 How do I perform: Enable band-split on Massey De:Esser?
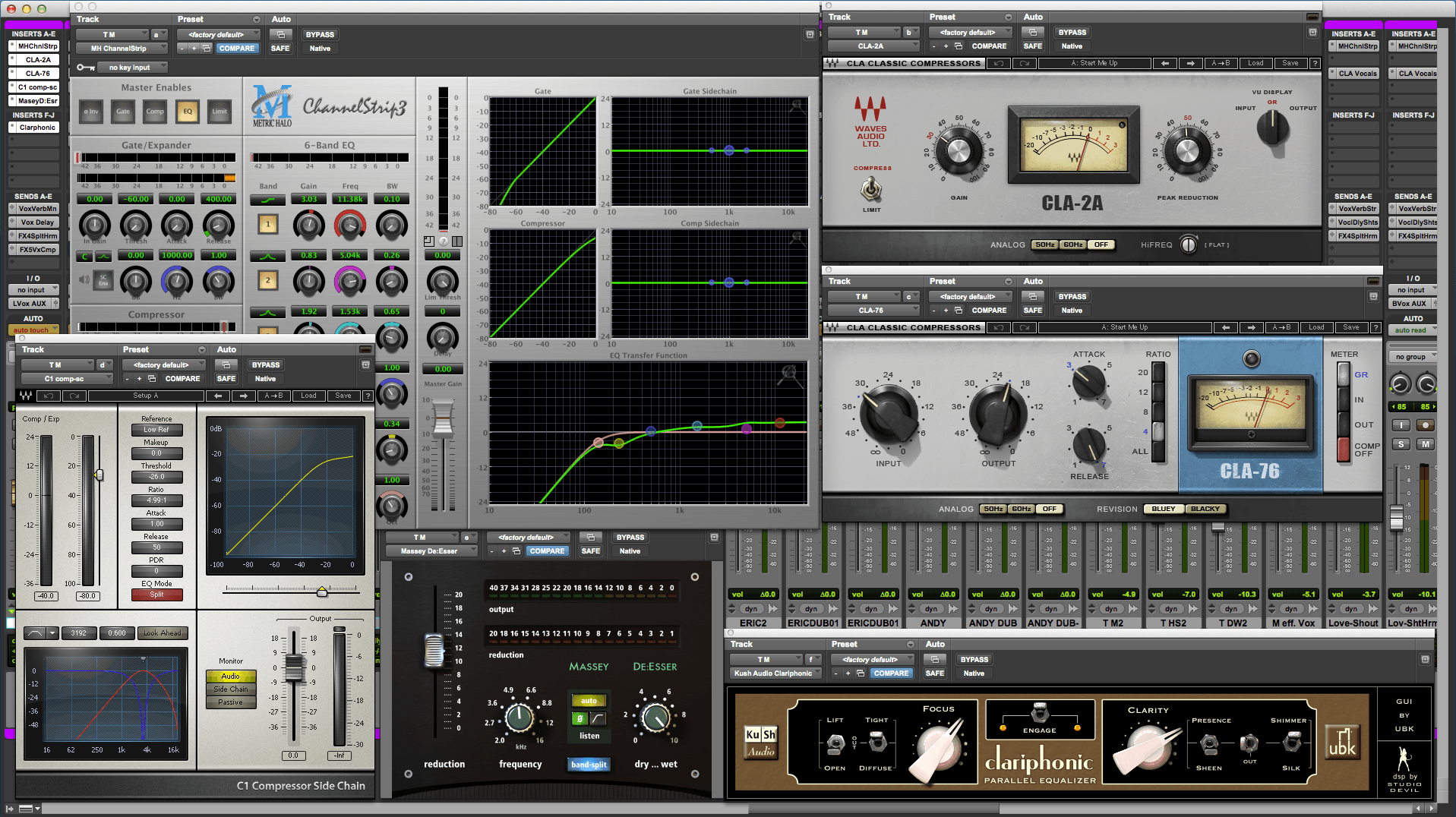(x=589, y=764)
